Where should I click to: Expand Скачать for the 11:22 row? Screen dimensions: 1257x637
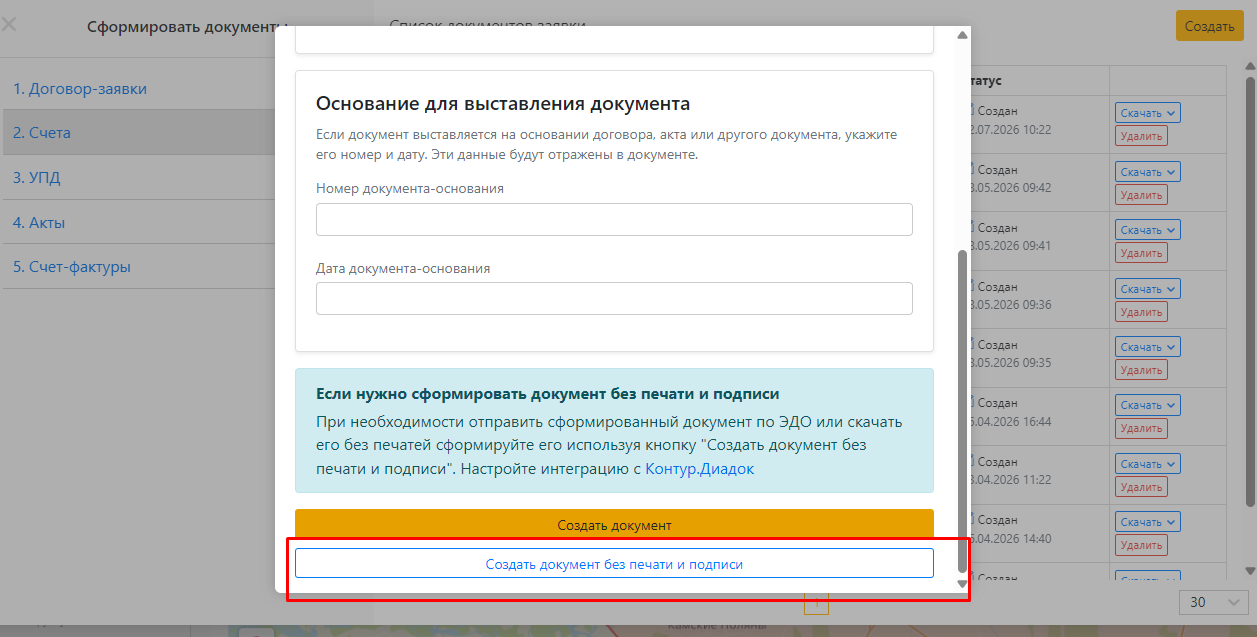[x=1148, y=464]
